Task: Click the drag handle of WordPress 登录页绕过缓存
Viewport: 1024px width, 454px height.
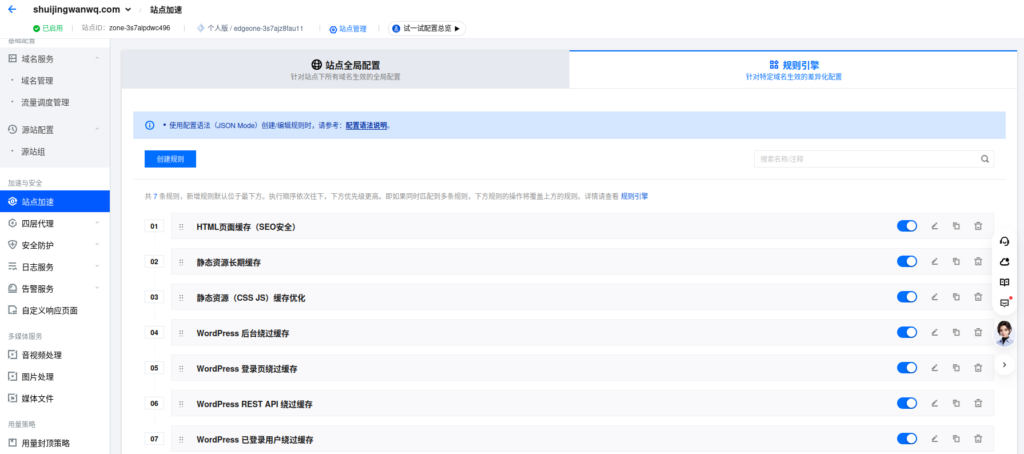Action: (x=181, y=368)
